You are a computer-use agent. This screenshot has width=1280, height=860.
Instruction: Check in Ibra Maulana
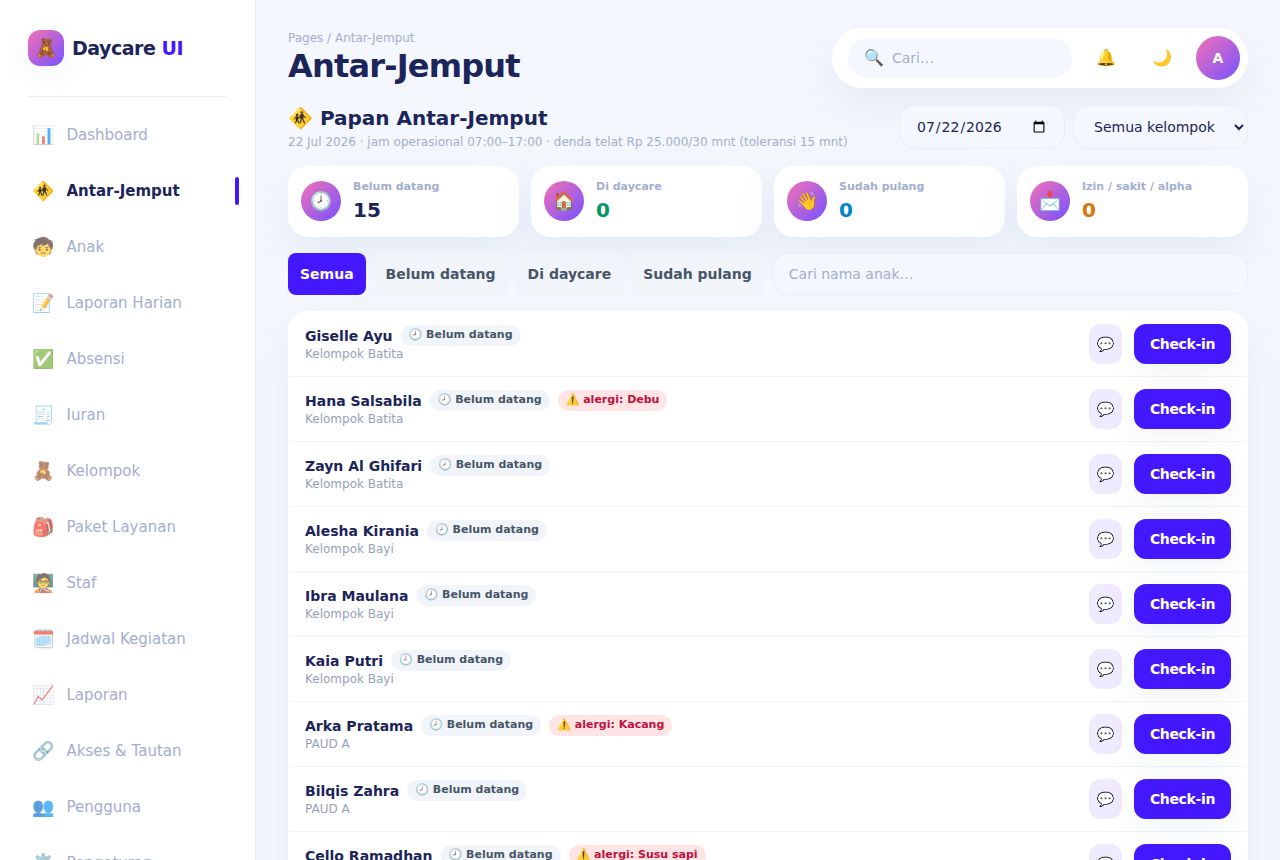[x=1182, y=604]
